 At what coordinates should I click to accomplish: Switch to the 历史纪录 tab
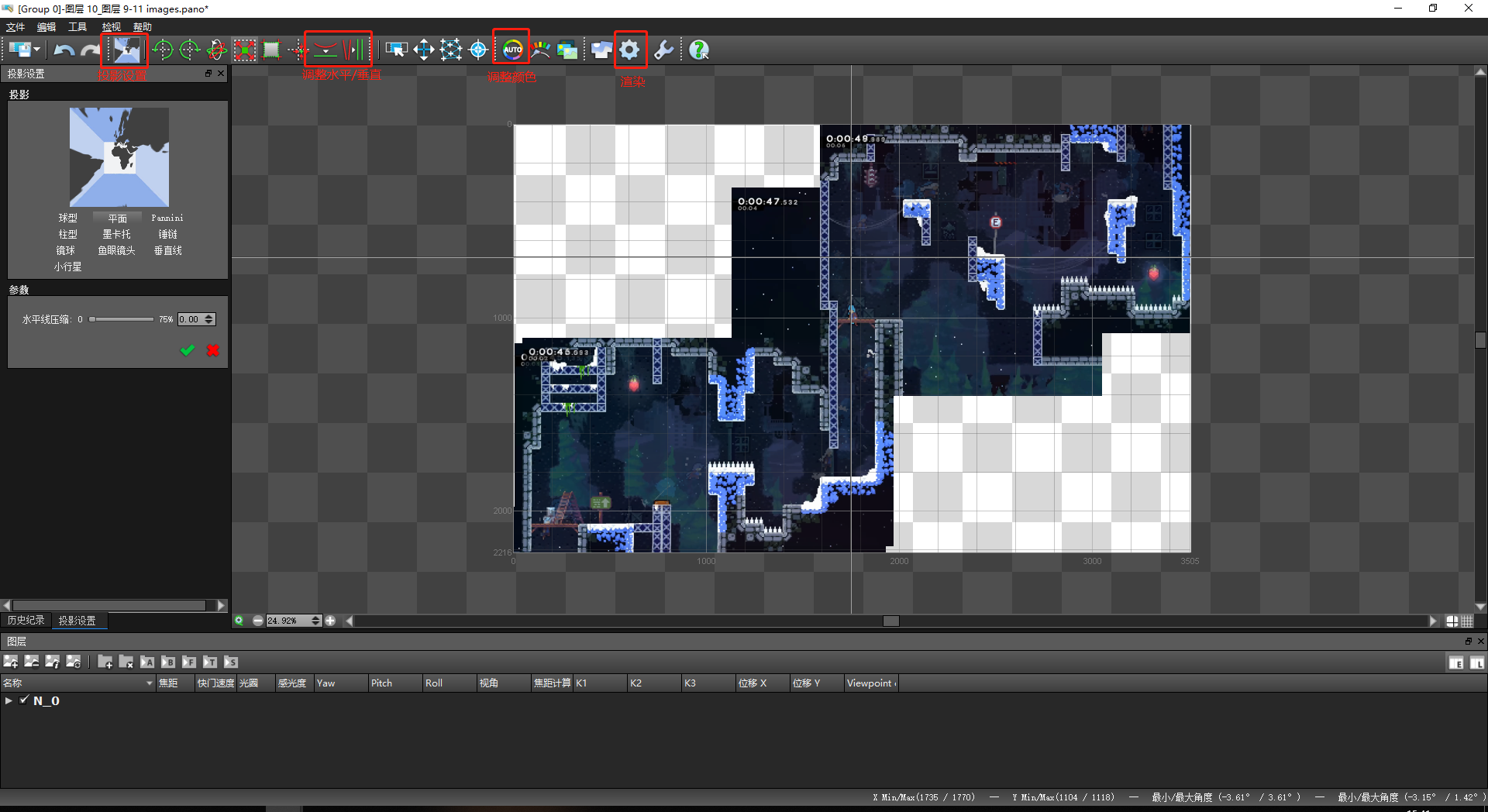[26, 621]
